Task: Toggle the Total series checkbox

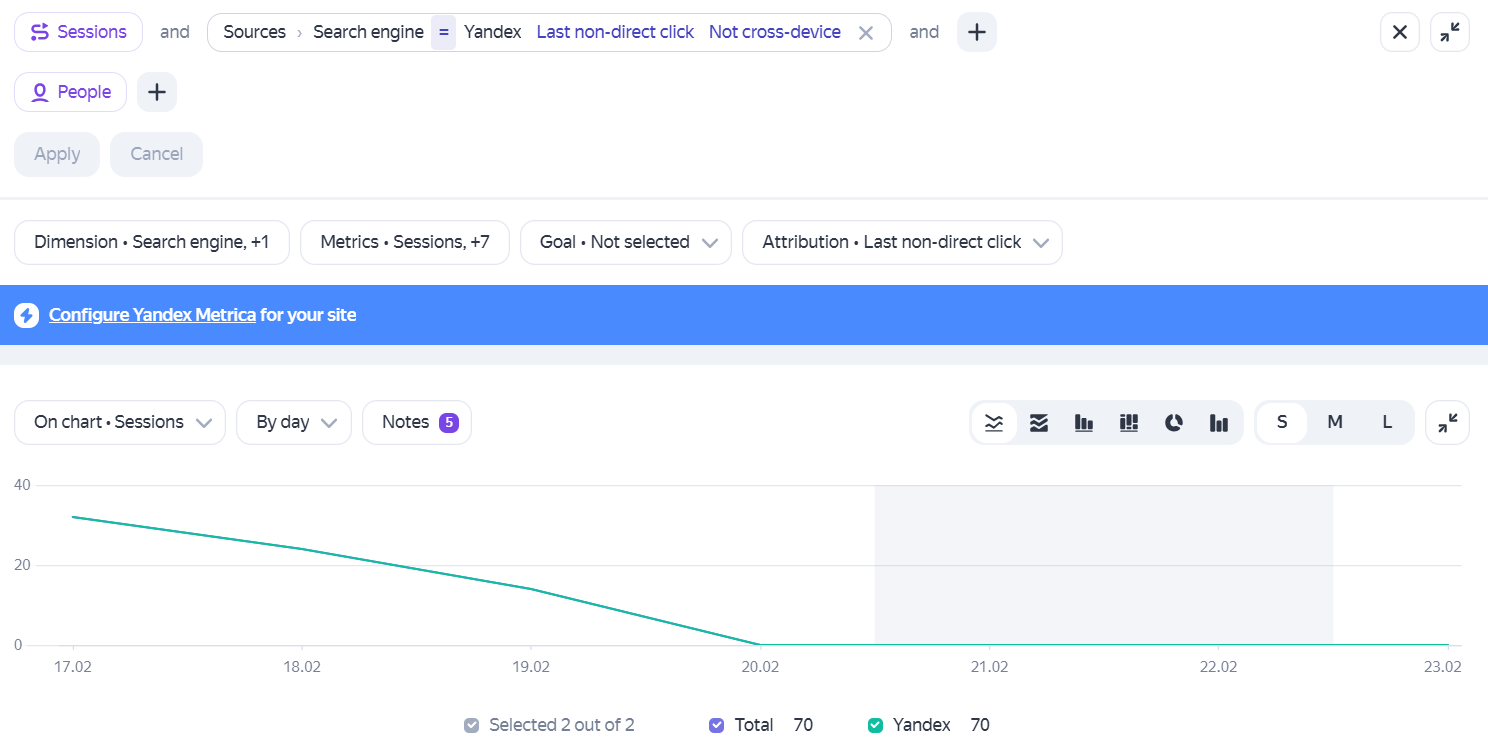Action: [x=716, y=725]
